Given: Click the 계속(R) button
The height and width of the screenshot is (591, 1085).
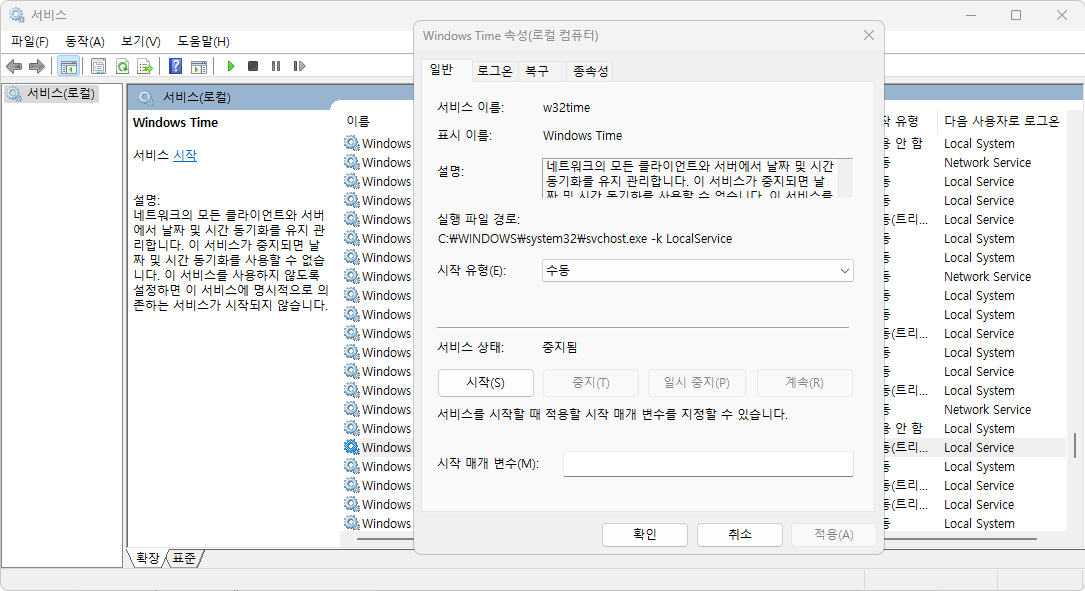Looking at the screenshot, I should [x=805, y=383].
